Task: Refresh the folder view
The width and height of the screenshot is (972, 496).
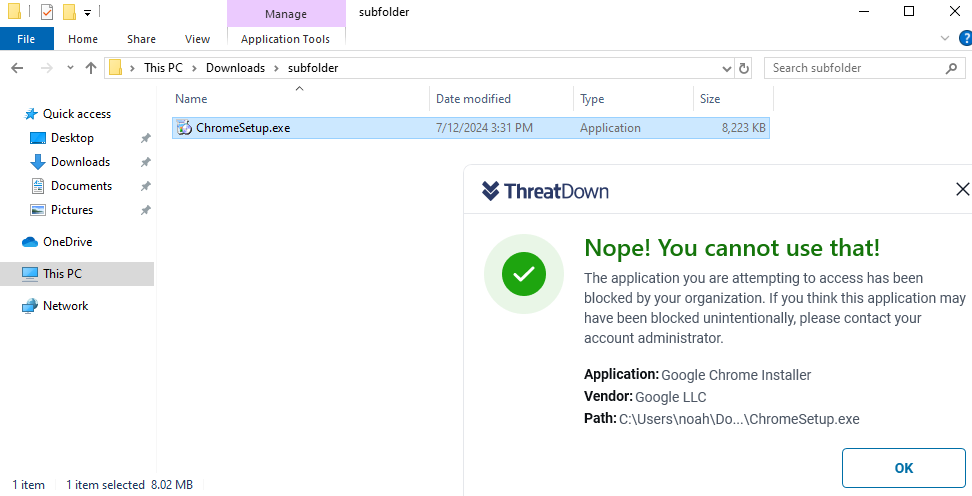Action: (744, 68)
